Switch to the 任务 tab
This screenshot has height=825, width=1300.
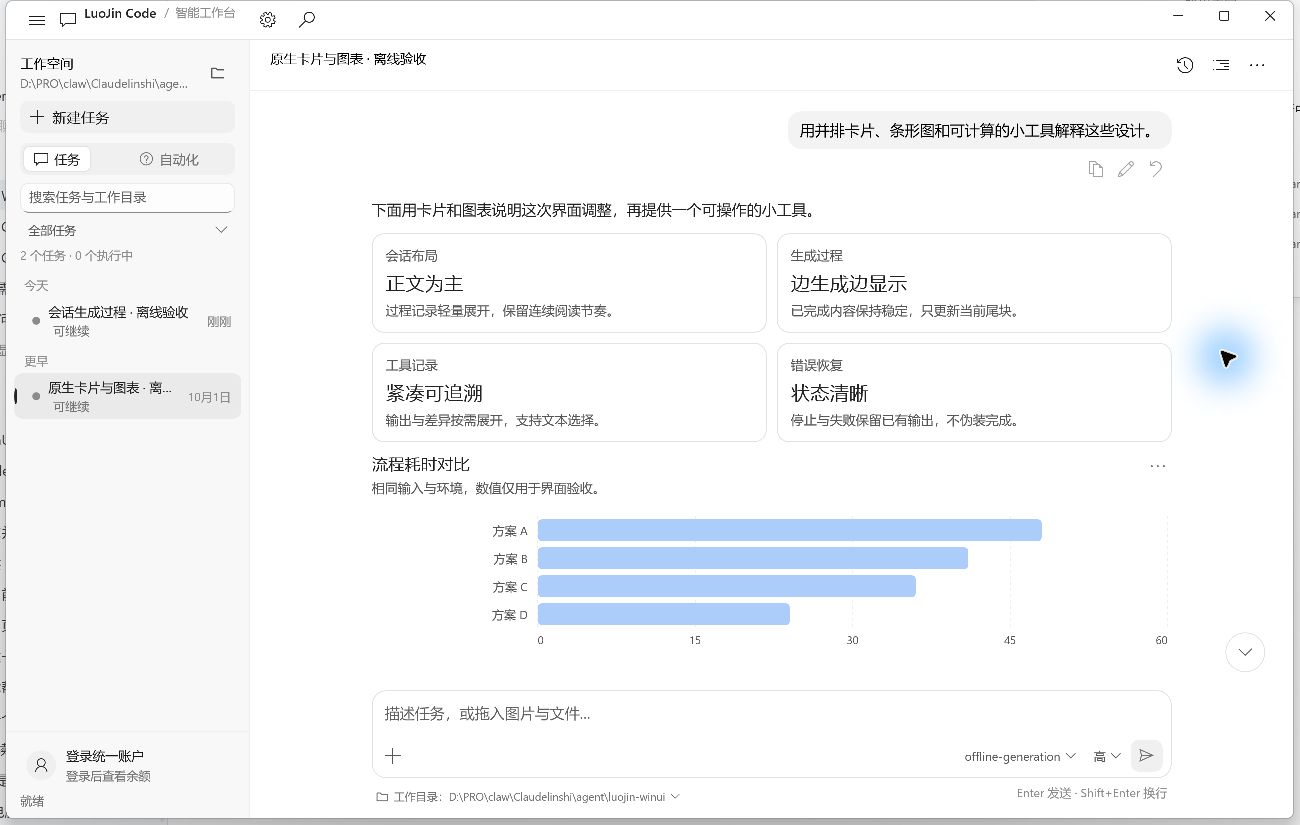[57, 159]
